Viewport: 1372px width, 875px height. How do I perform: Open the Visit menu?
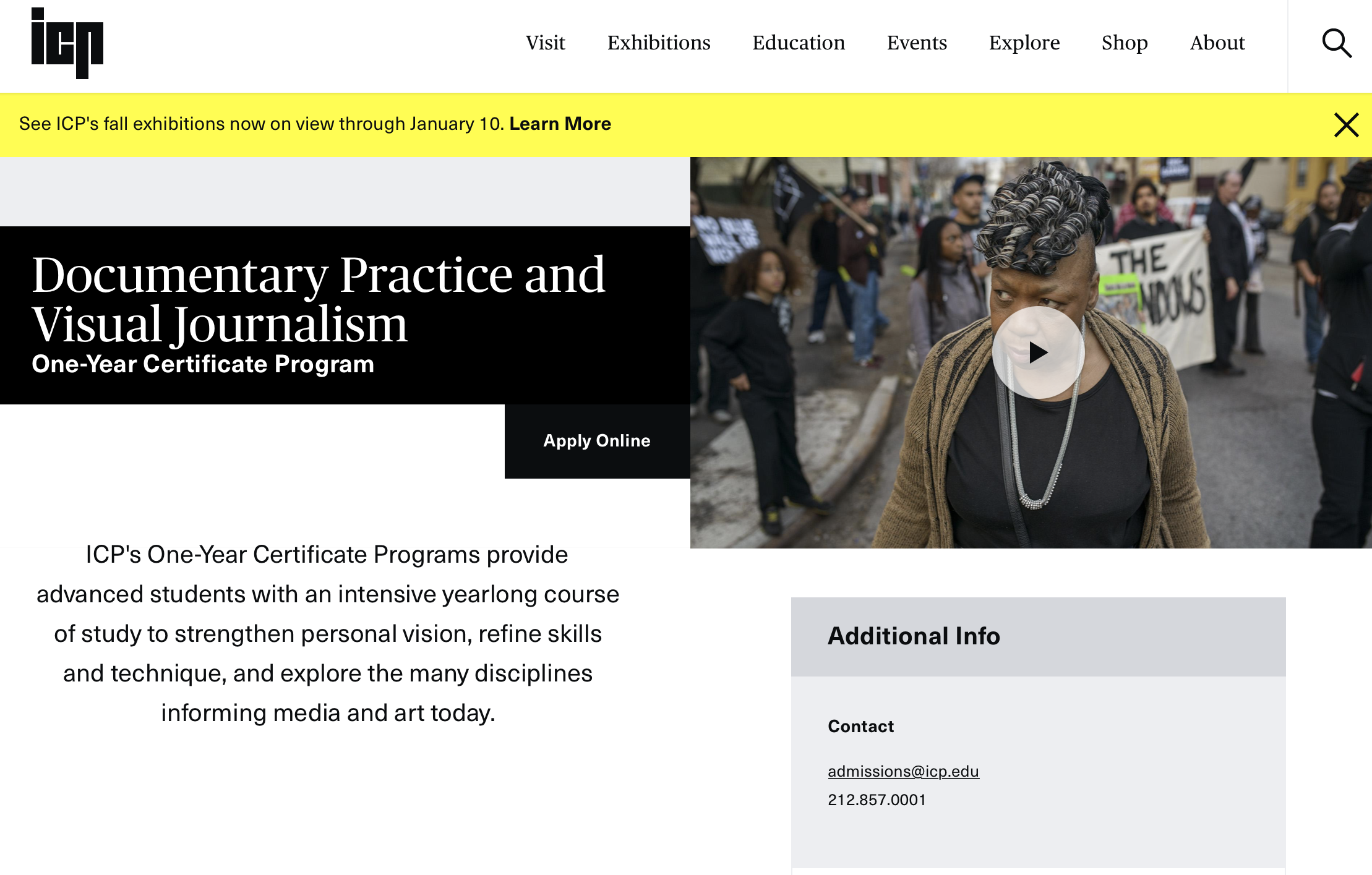pyautogui.click(x=545, y=43)
